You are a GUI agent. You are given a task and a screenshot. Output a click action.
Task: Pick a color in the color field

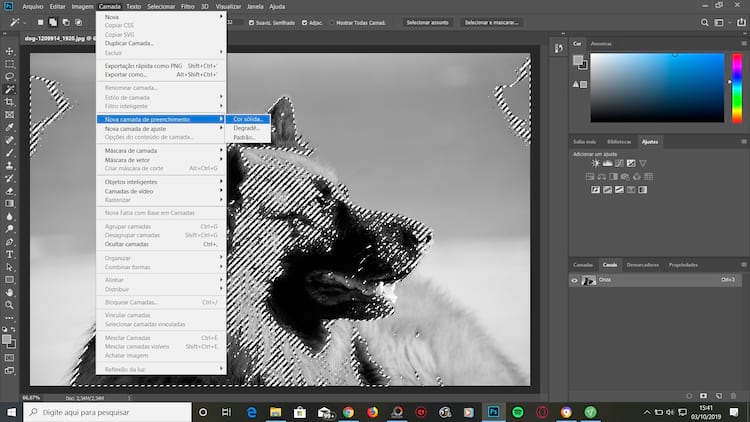pyautogui.click(x=657, y=88)
